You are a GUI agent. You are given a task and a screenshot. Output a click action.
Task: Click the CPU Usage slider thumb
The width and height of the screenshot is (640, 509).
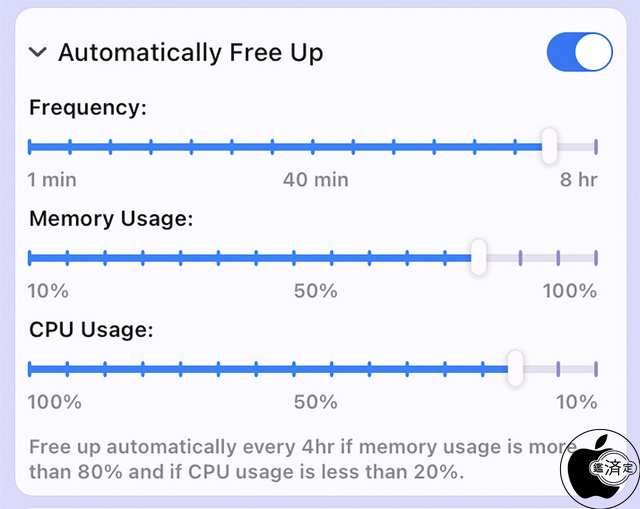coord(515,368)
